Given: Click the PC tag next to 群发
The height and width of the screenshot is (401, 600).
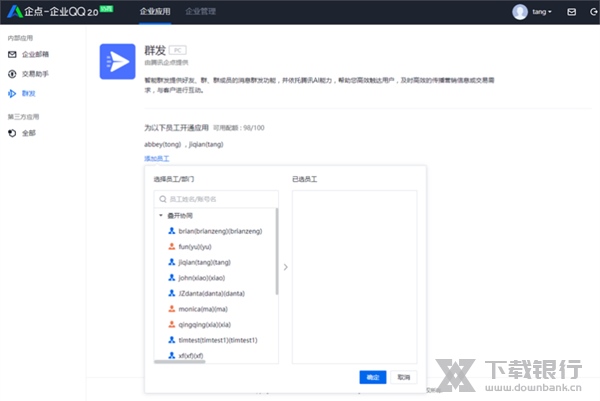Looking at the screenshot, I should click(x=178, y=50).
